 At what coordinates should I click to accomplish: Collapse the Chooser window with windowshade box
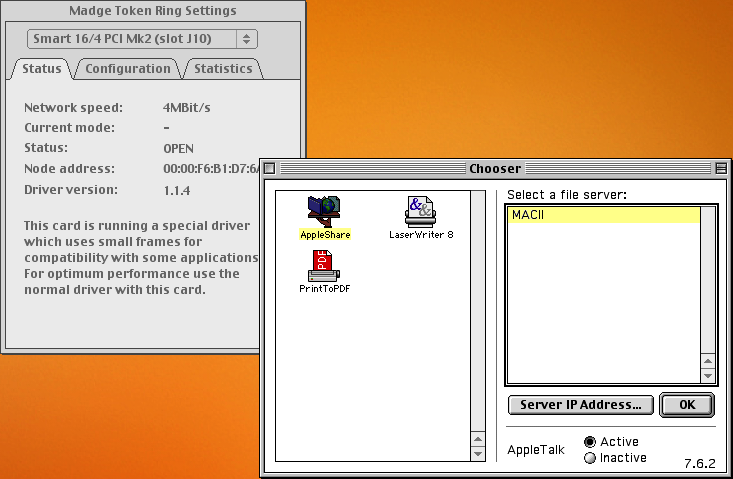click(x=721, y=168)
